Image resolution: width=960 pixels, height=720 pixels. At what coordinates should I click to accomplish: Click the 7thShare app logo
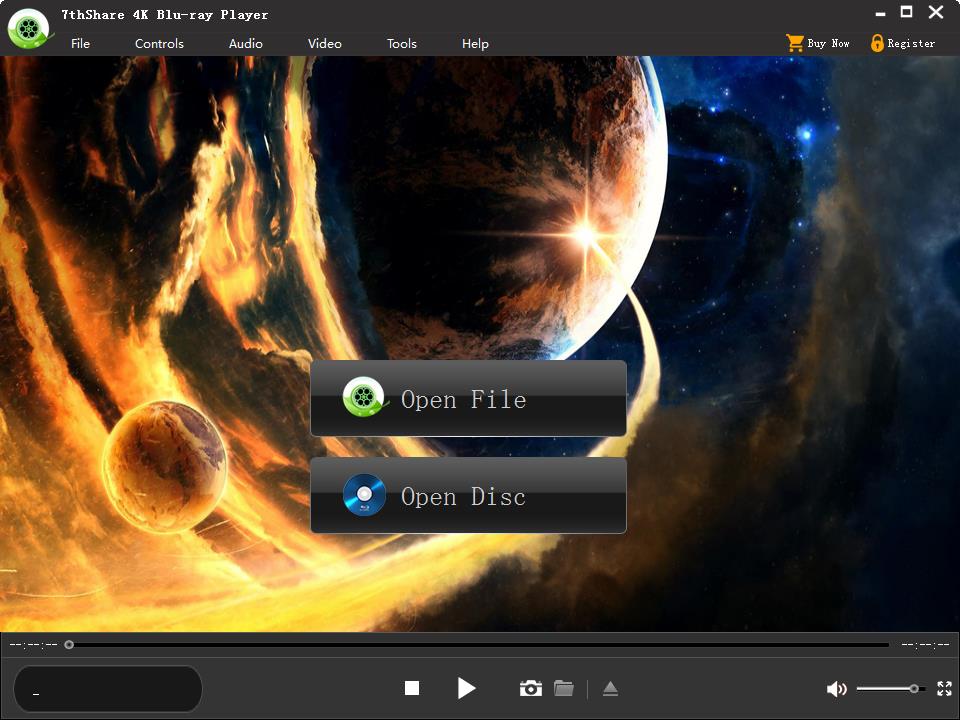tap(28, 29)
